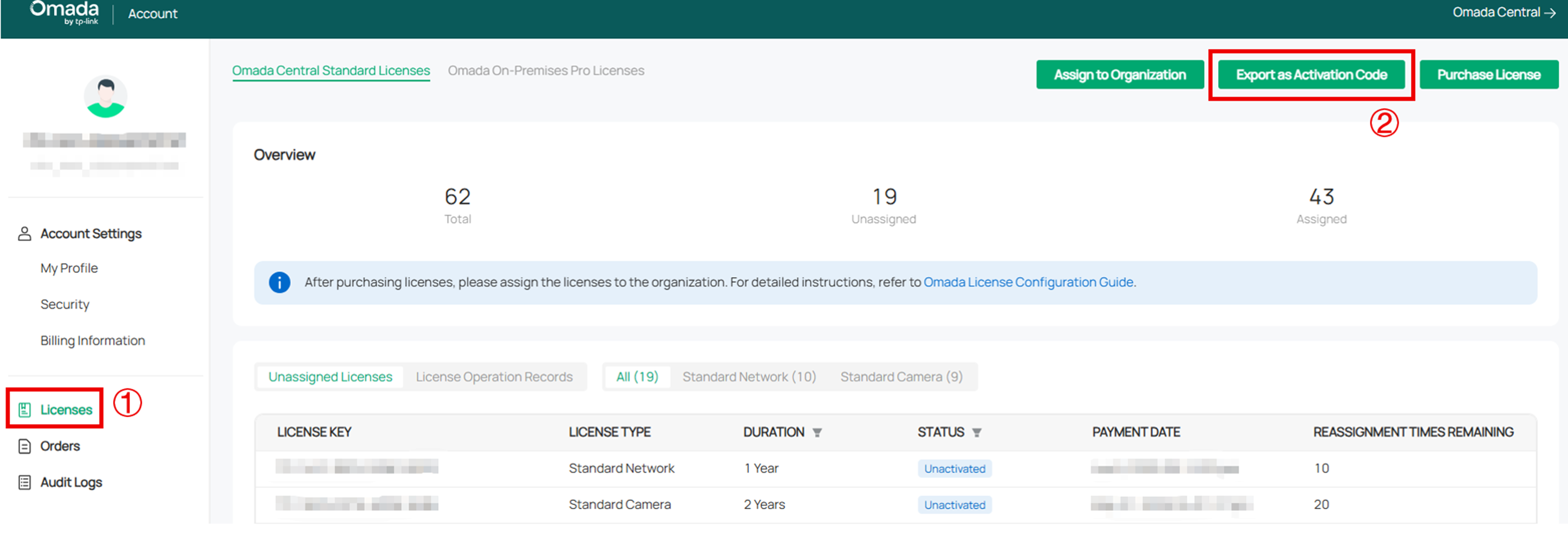Click the info icon in the license notice banner
Viewport: 1568px width, 536px height.
[279, 282]
